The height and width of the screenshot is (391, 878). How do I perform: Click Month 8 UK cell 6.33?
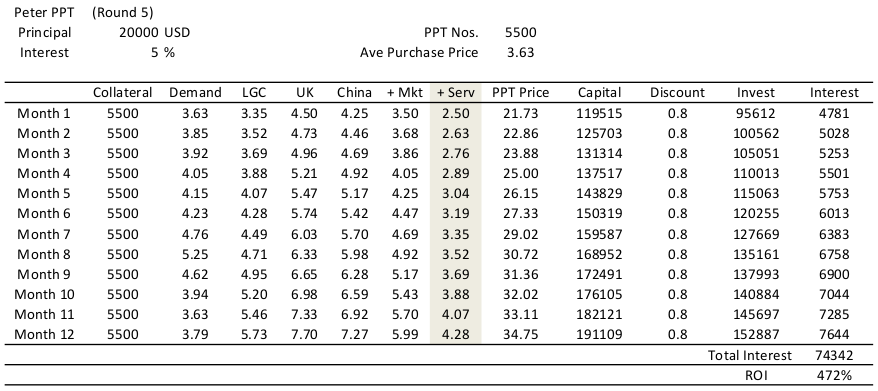tap(304, 254)
